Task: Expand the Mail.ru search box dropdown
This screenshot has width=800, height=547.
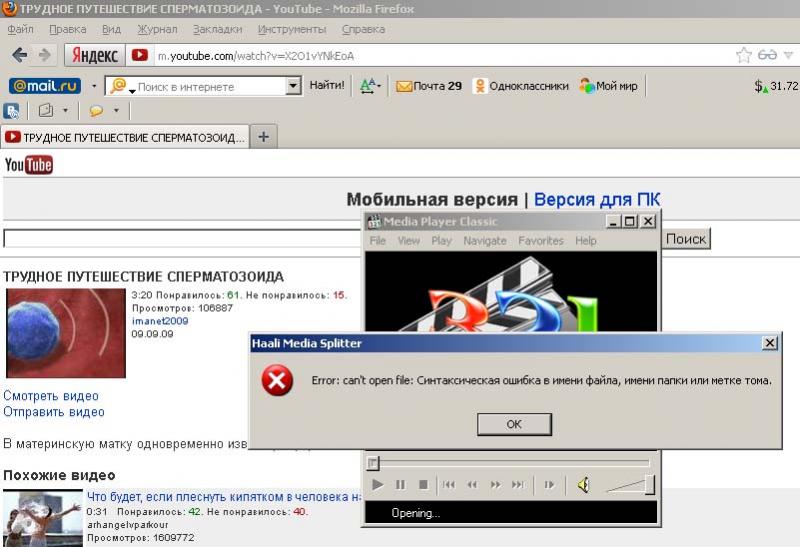Action: (293, 86)
